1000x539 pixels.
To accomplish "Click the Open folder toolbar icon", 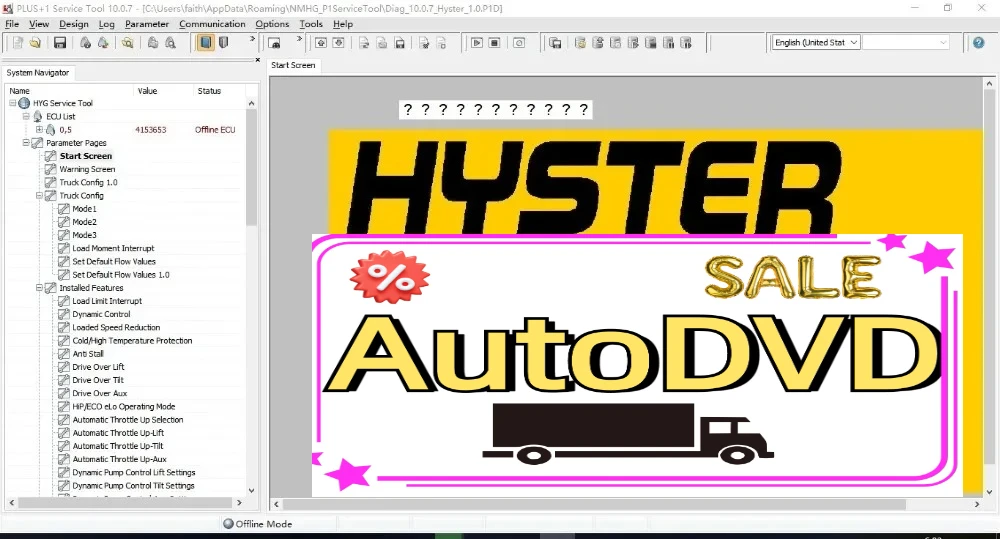I will 35,43.
